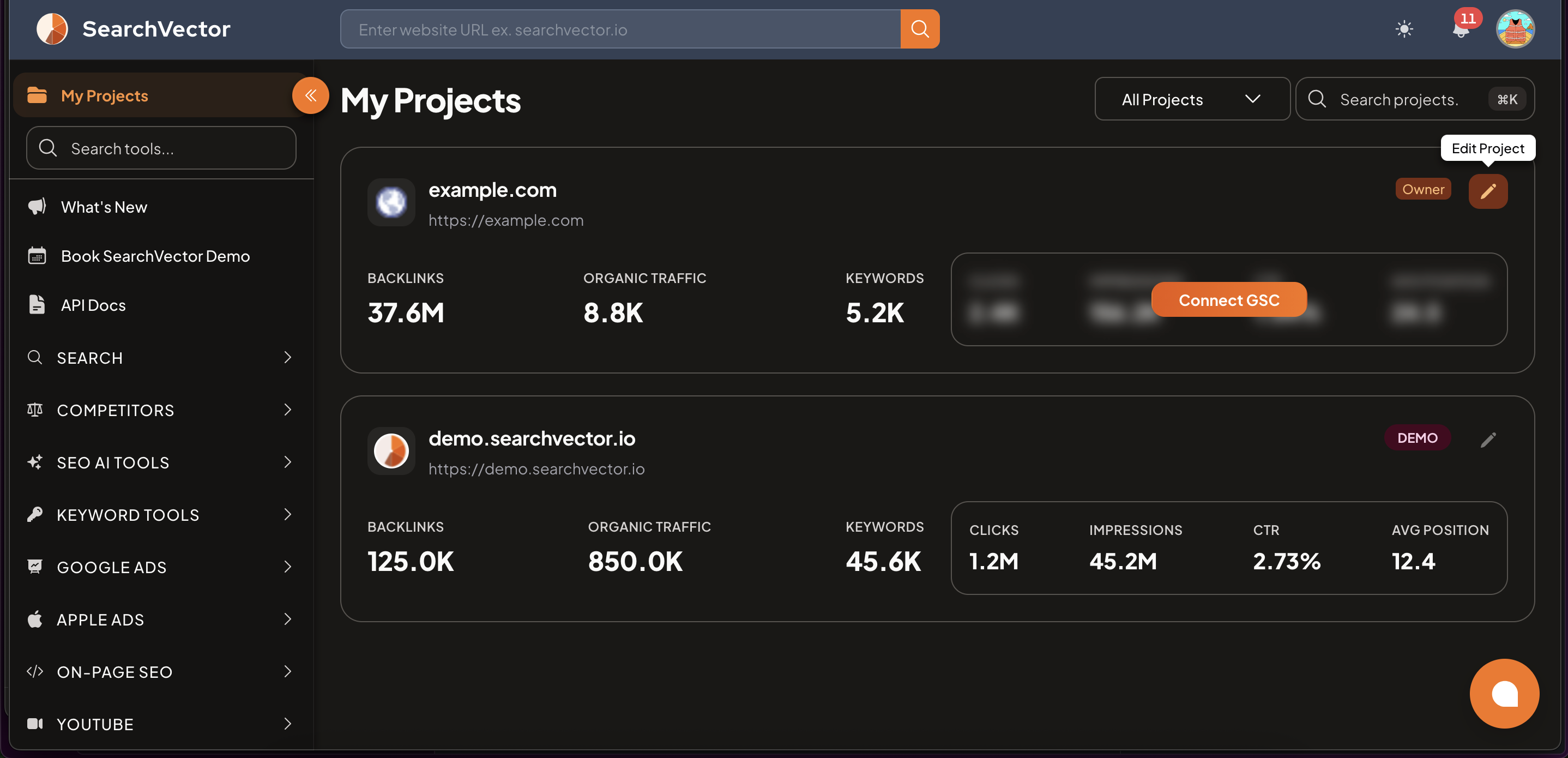The width and height of the screenshot is (1568, 758).
Task: Click the SearchVector logo icon
Action: coord(52,28)
